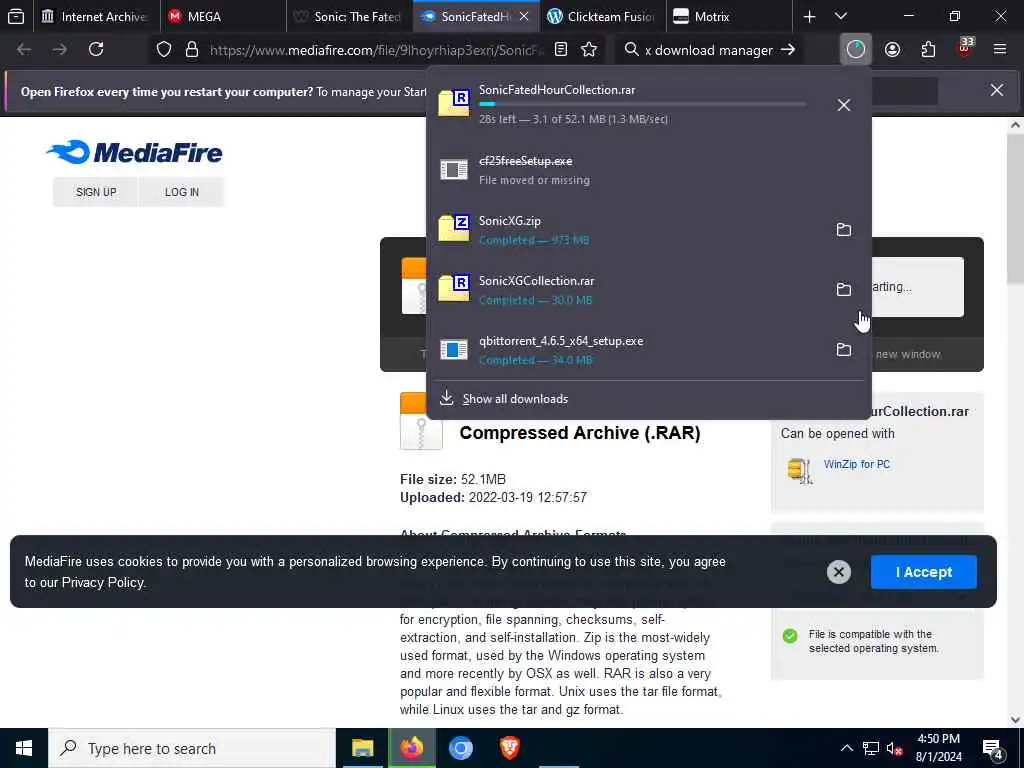Bookmark this page with star icon
The width and height of the screenshot is (1024, 768).
[589, 50]
